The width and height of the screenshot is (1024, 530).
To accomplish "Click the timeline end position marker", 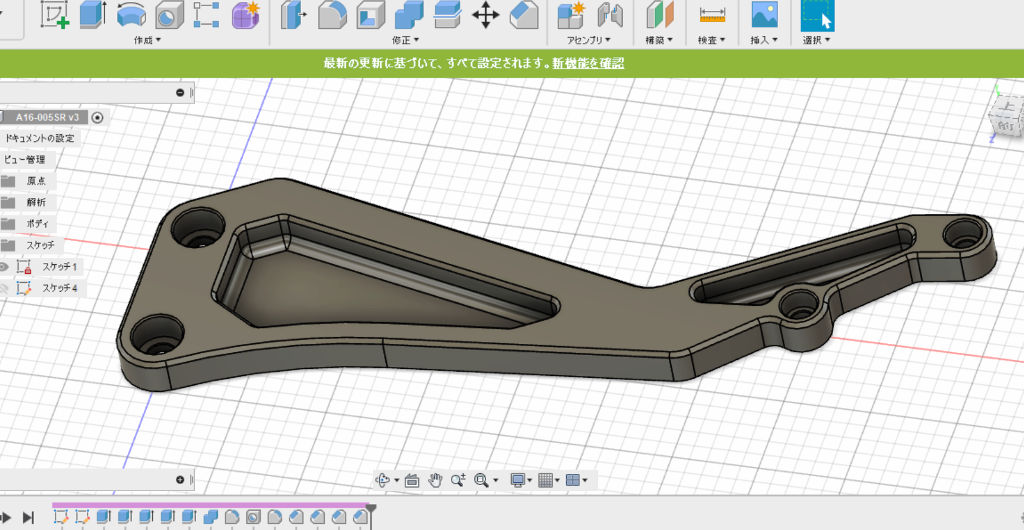I will (x=370, y=509).
